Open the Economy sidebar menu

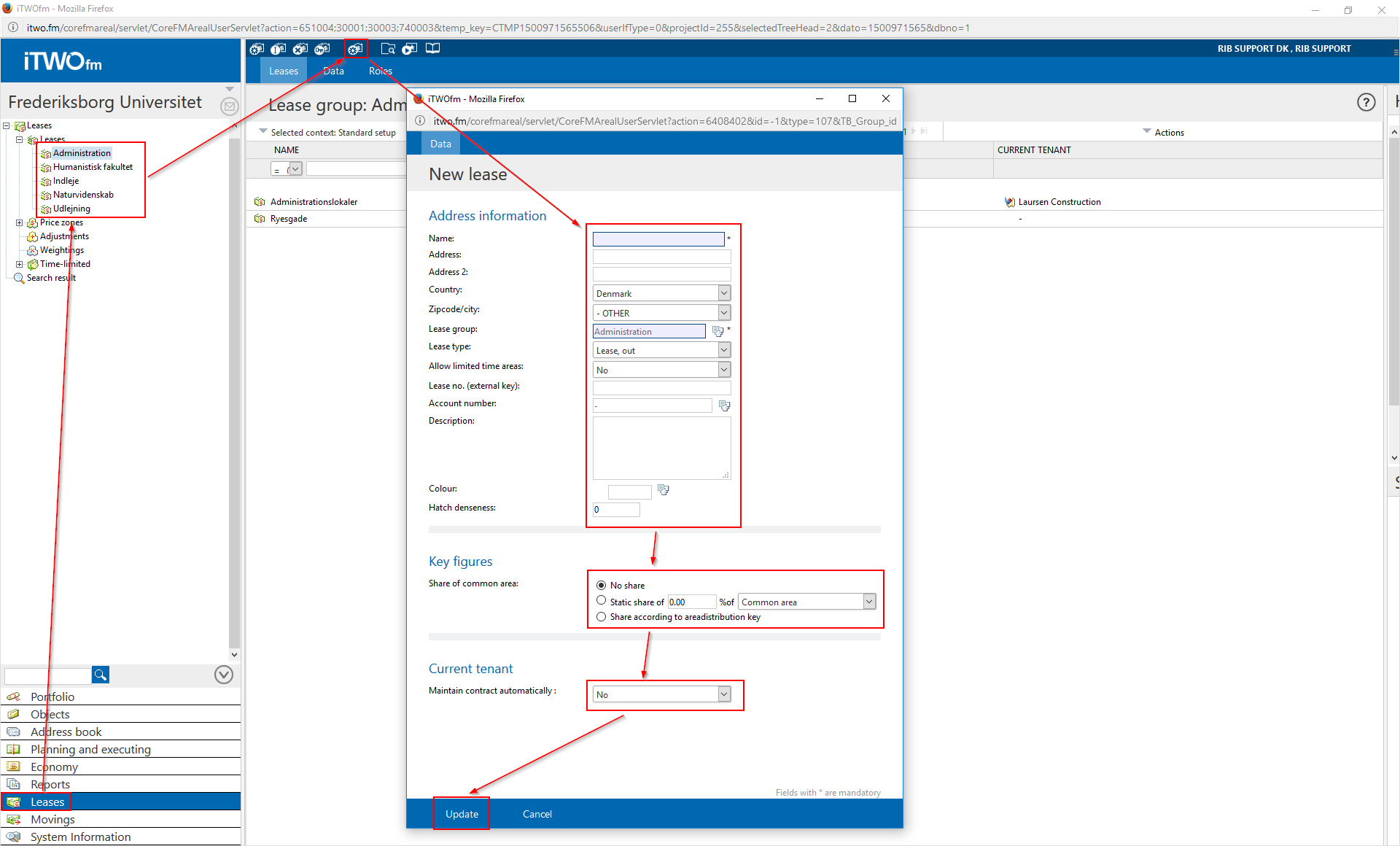pyautogui.click(x=54, y=767)
